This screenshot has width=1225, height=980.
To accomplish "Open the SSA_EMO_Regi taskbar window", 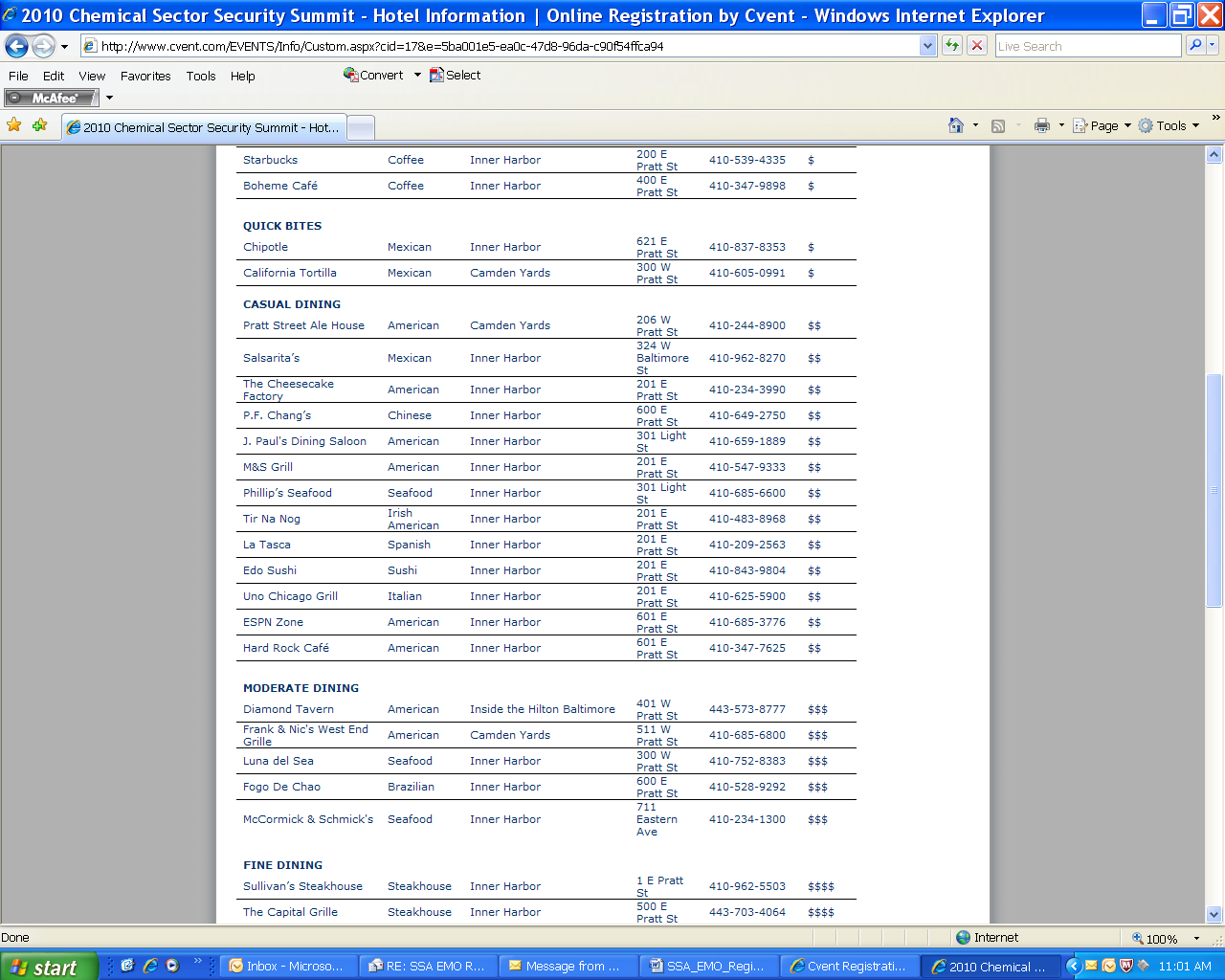I will 707,967.
